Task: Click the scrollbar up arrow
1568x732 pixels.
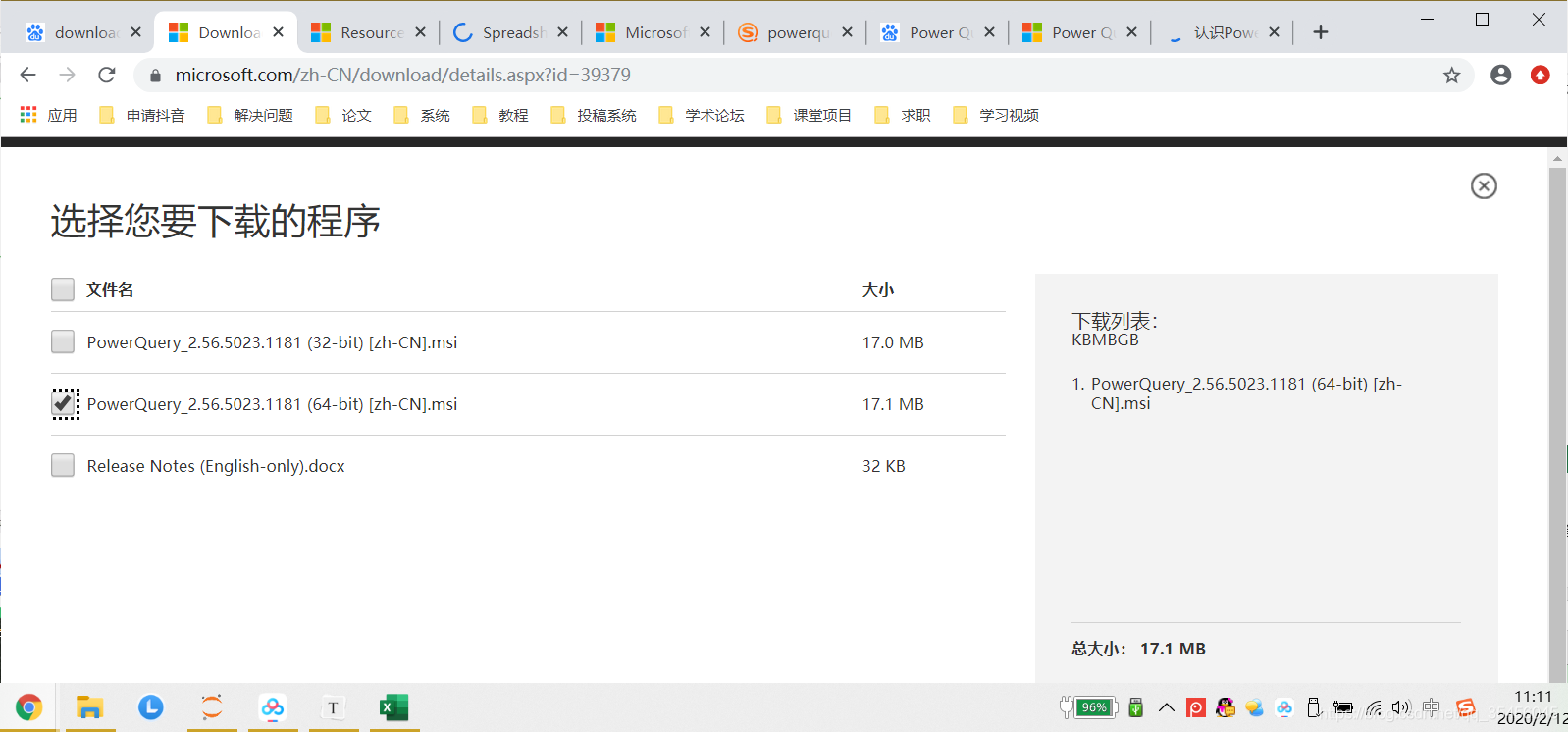Action: point(1557,157)
